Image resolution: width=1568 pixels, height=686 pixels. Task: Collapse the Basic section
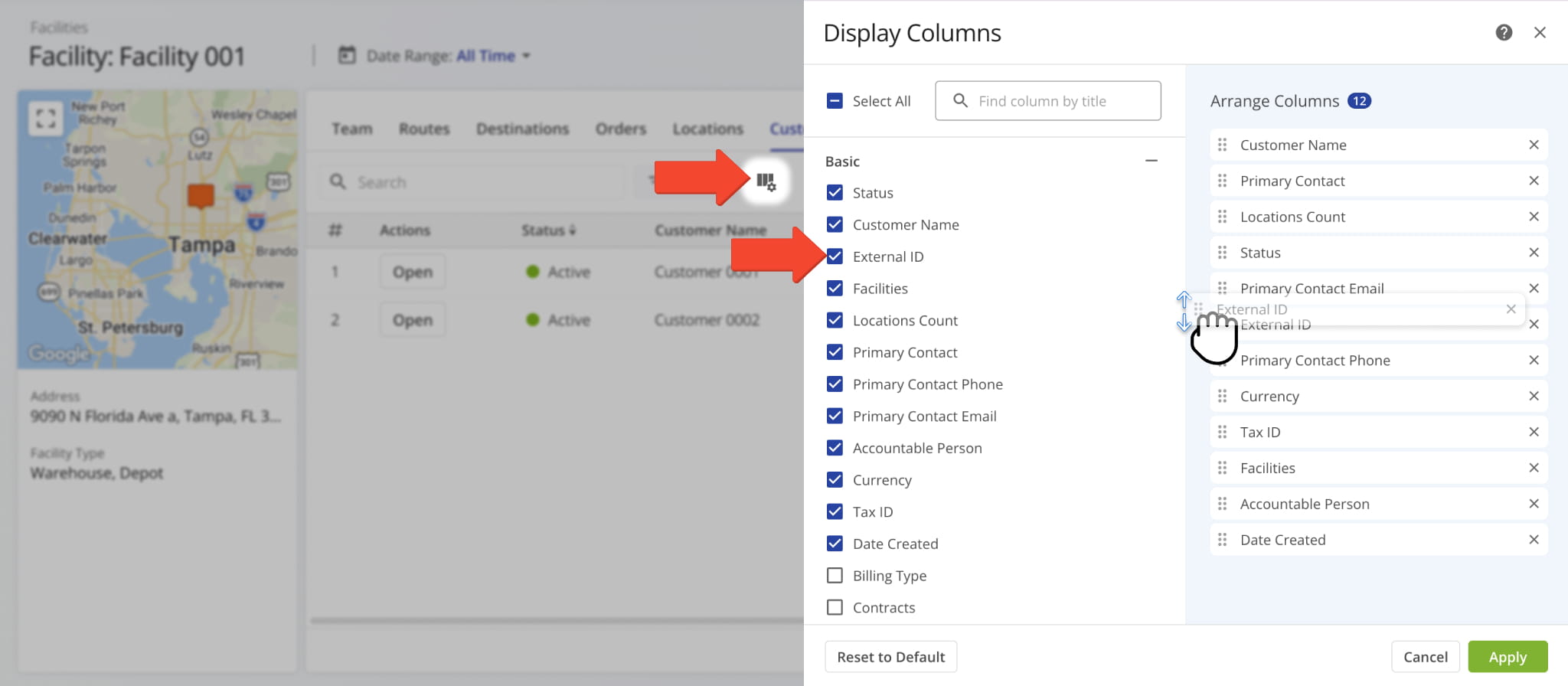tap(1151, 161)
